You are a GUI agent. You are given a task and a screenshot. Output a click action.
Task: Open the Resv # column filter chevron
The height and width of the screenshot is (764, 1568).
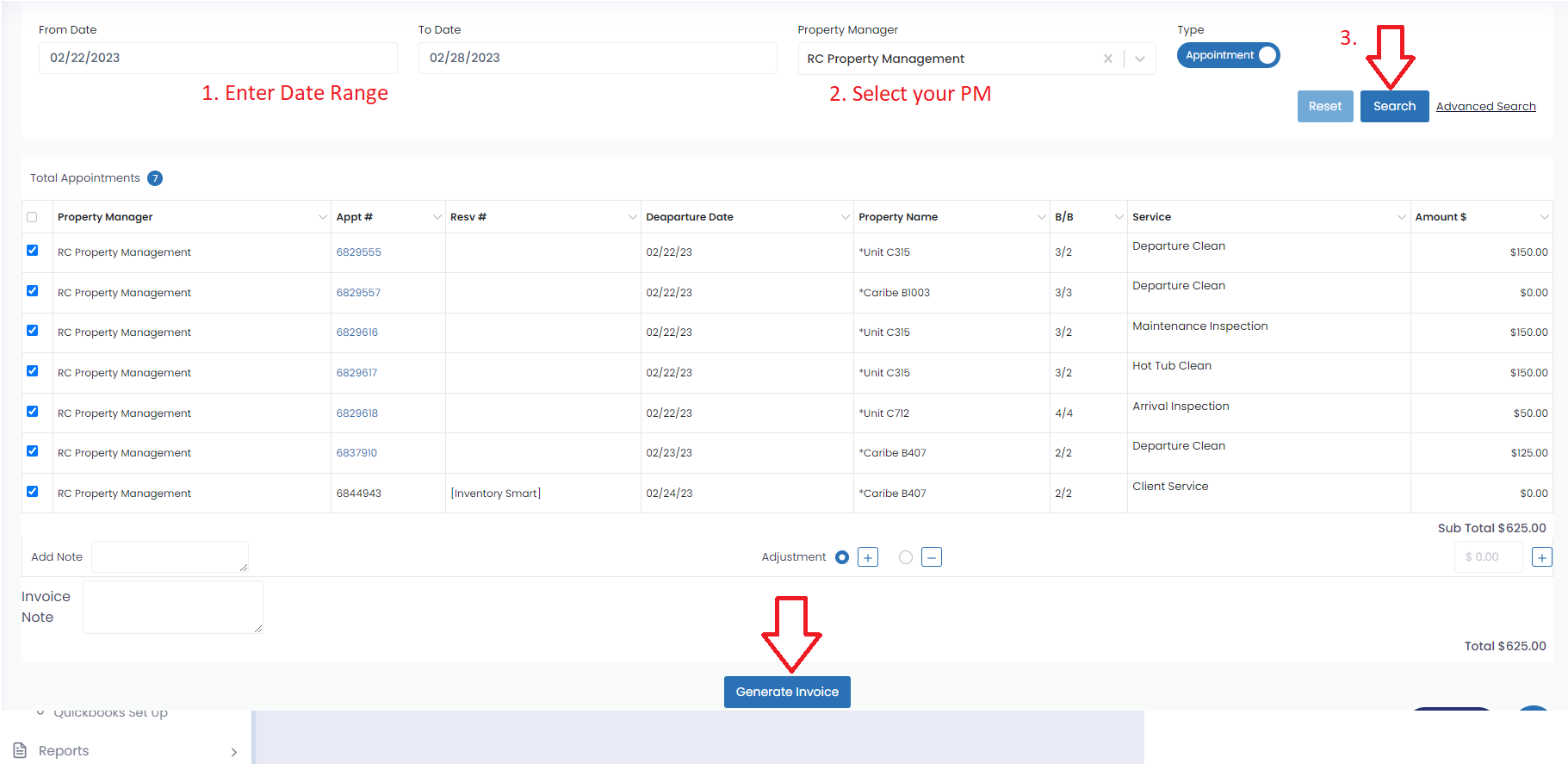632,217
